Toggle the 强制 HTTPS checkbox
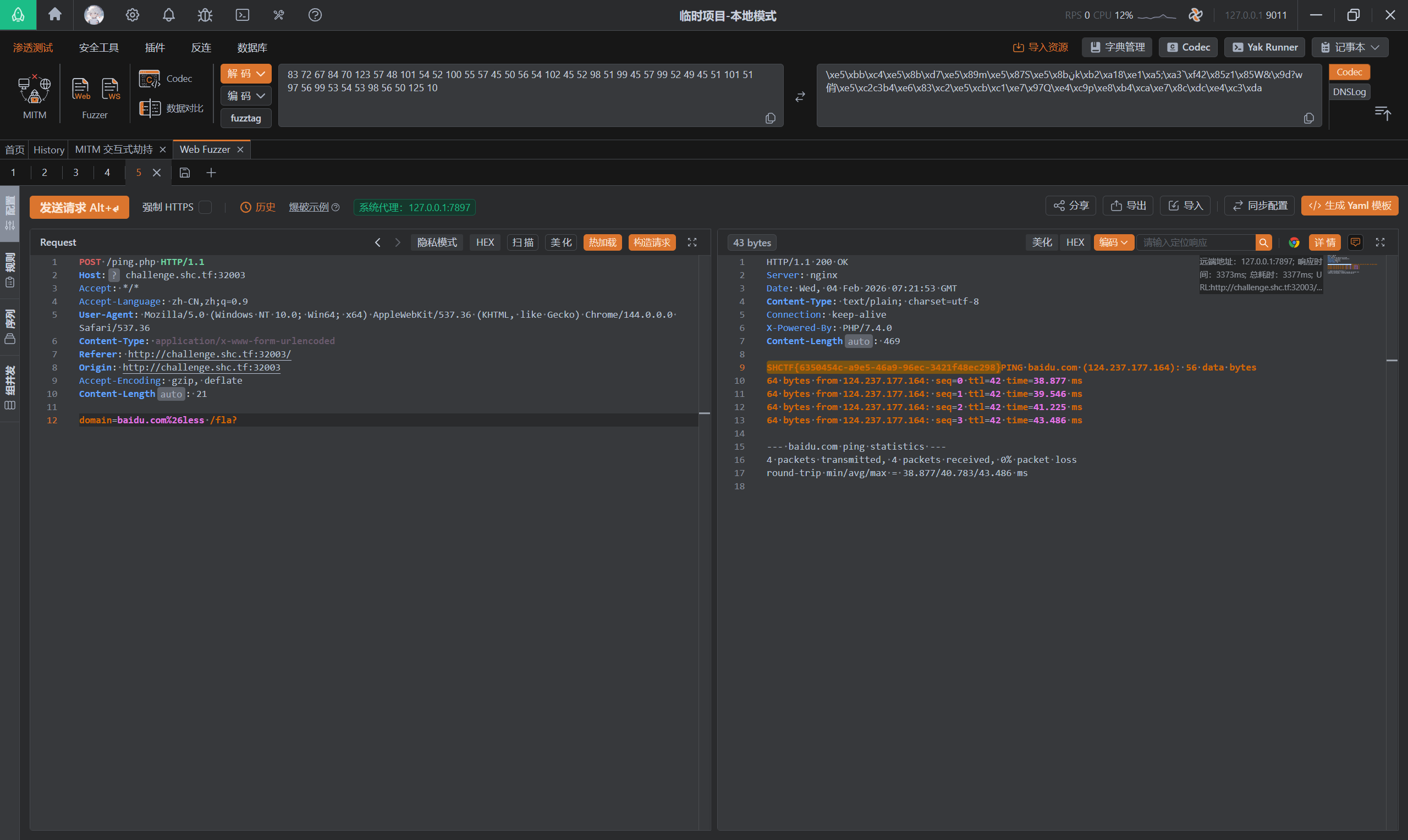Viewport: 1408px width, 840px height. [205, 207]
